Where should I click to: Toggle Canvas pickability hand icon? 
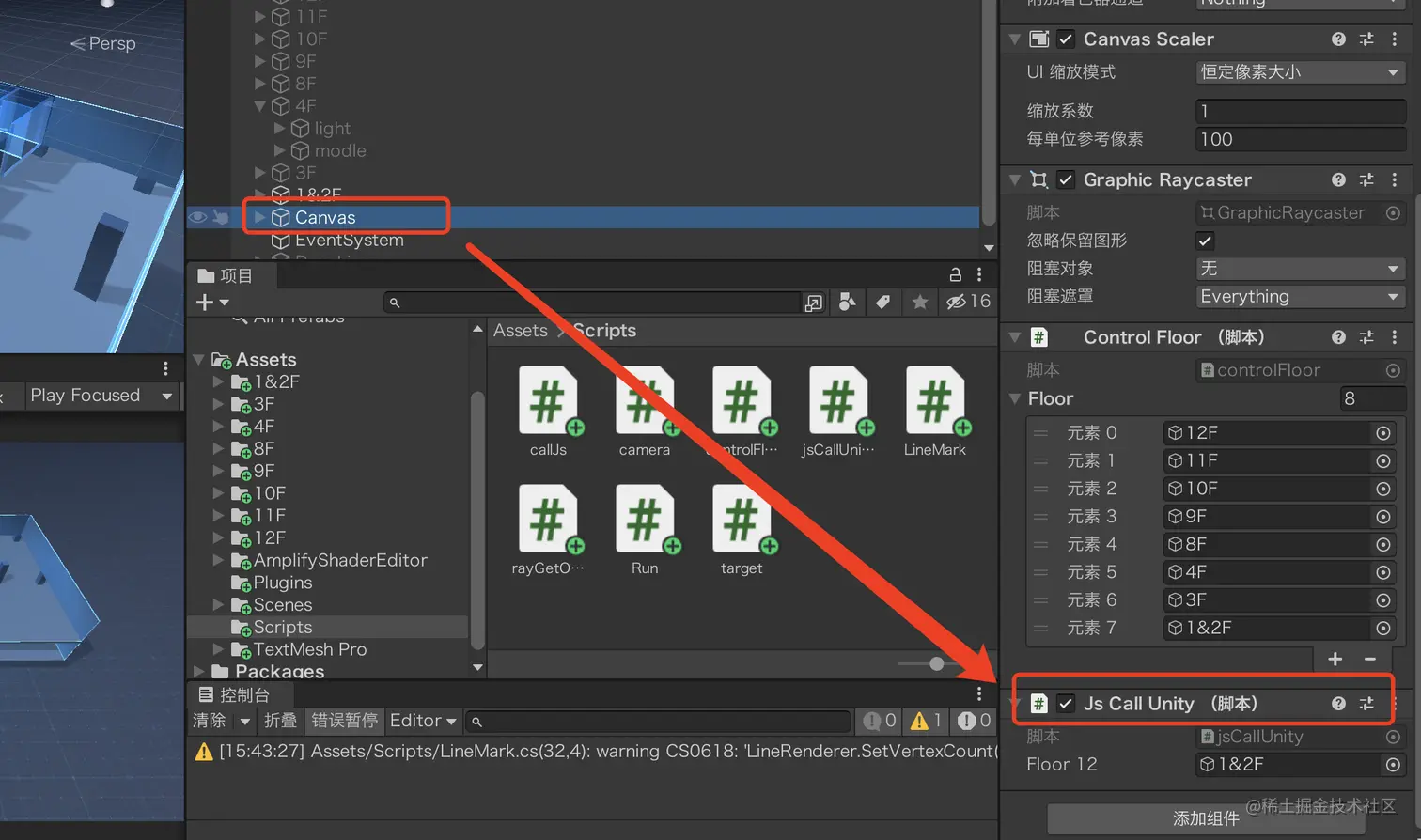coord(221,218)
